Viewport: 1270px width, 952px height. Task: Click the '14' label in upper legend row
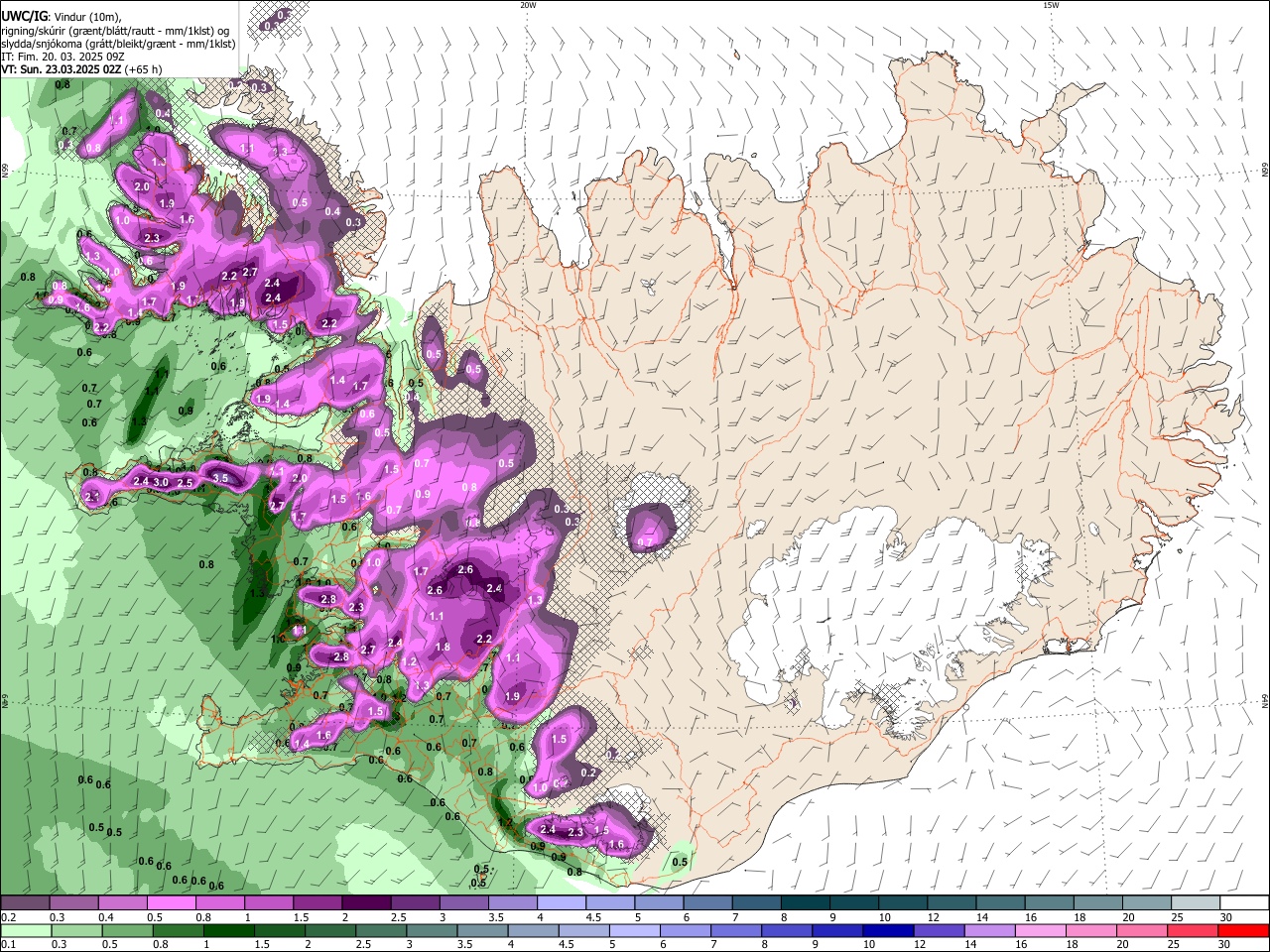pos(982,917)
